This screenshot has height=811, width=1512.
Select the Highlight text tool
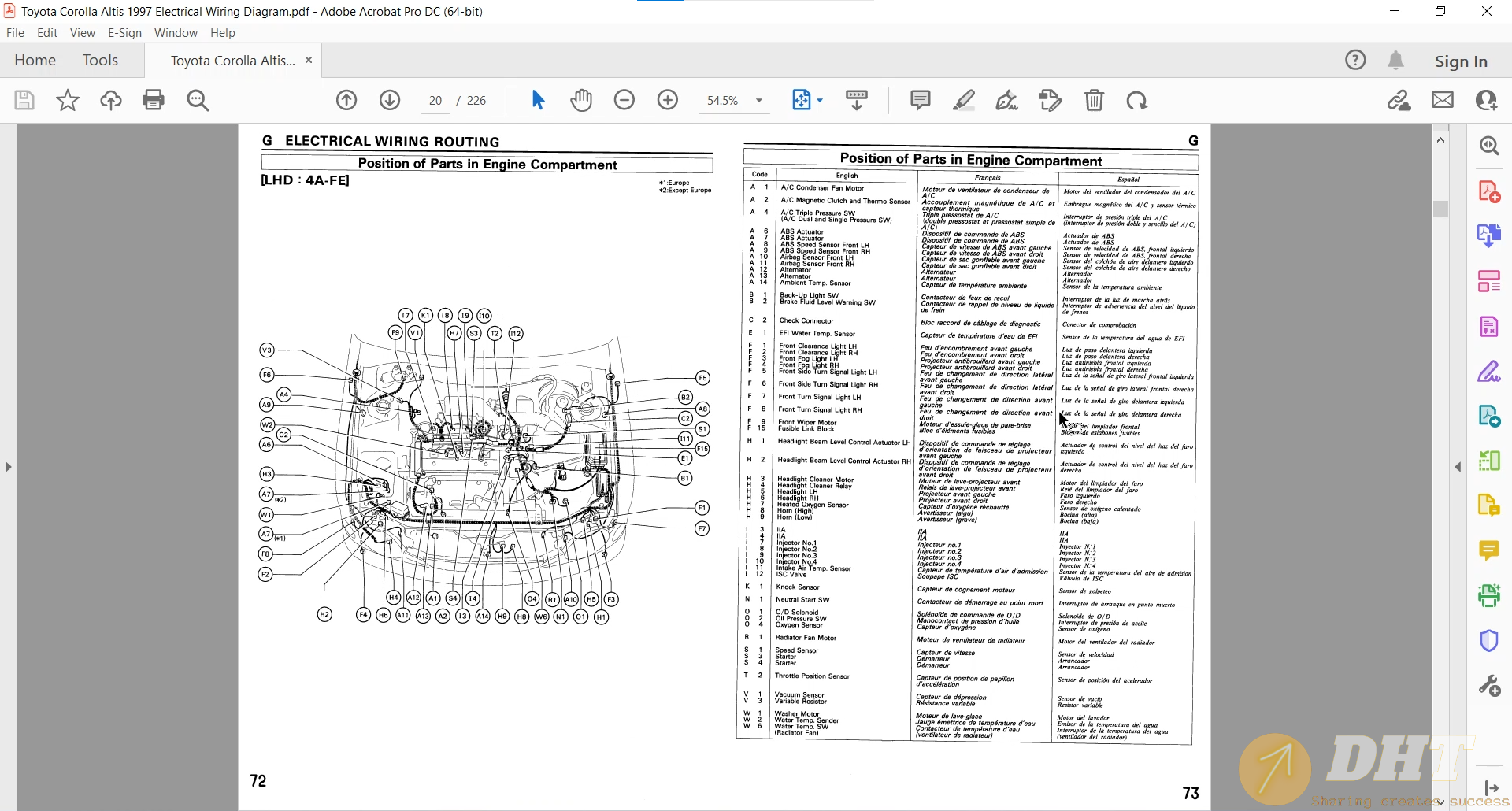click(x=963, y=100)
